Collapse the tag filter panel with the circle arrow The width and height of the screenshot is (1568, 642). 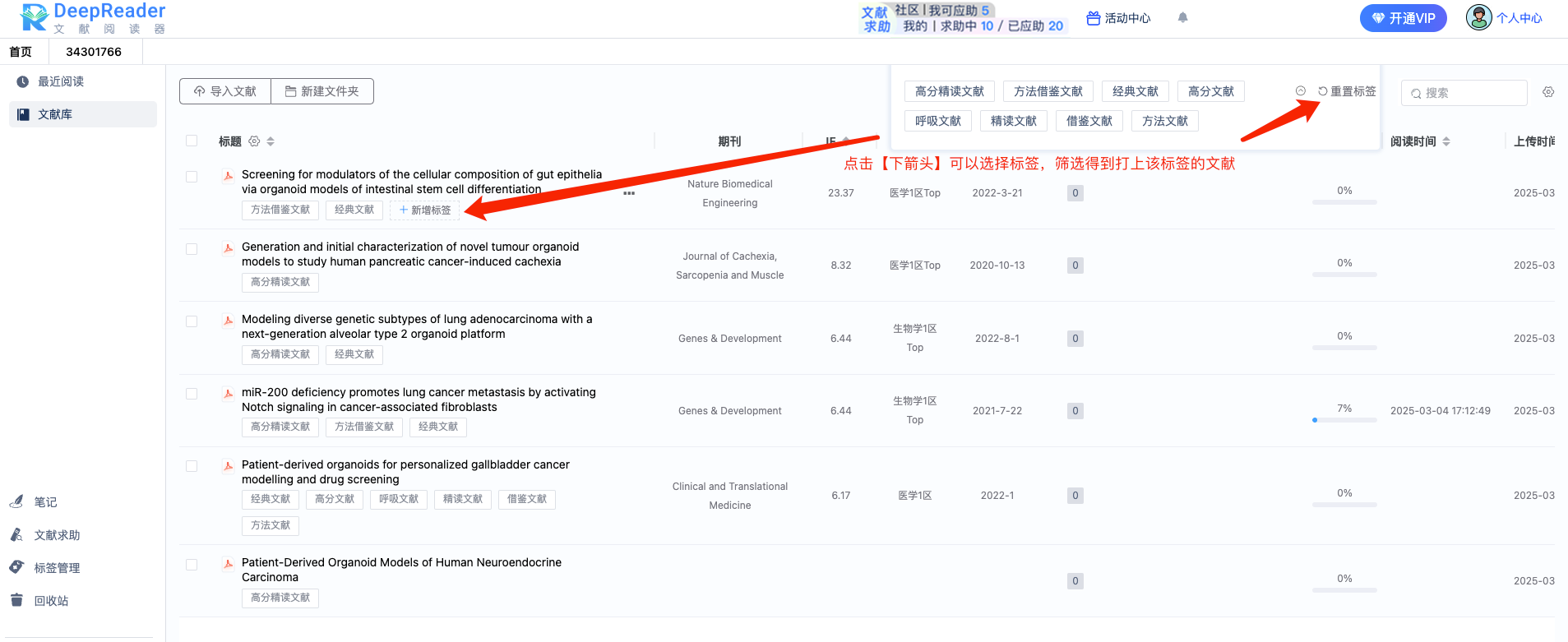tap(1301, 91)
